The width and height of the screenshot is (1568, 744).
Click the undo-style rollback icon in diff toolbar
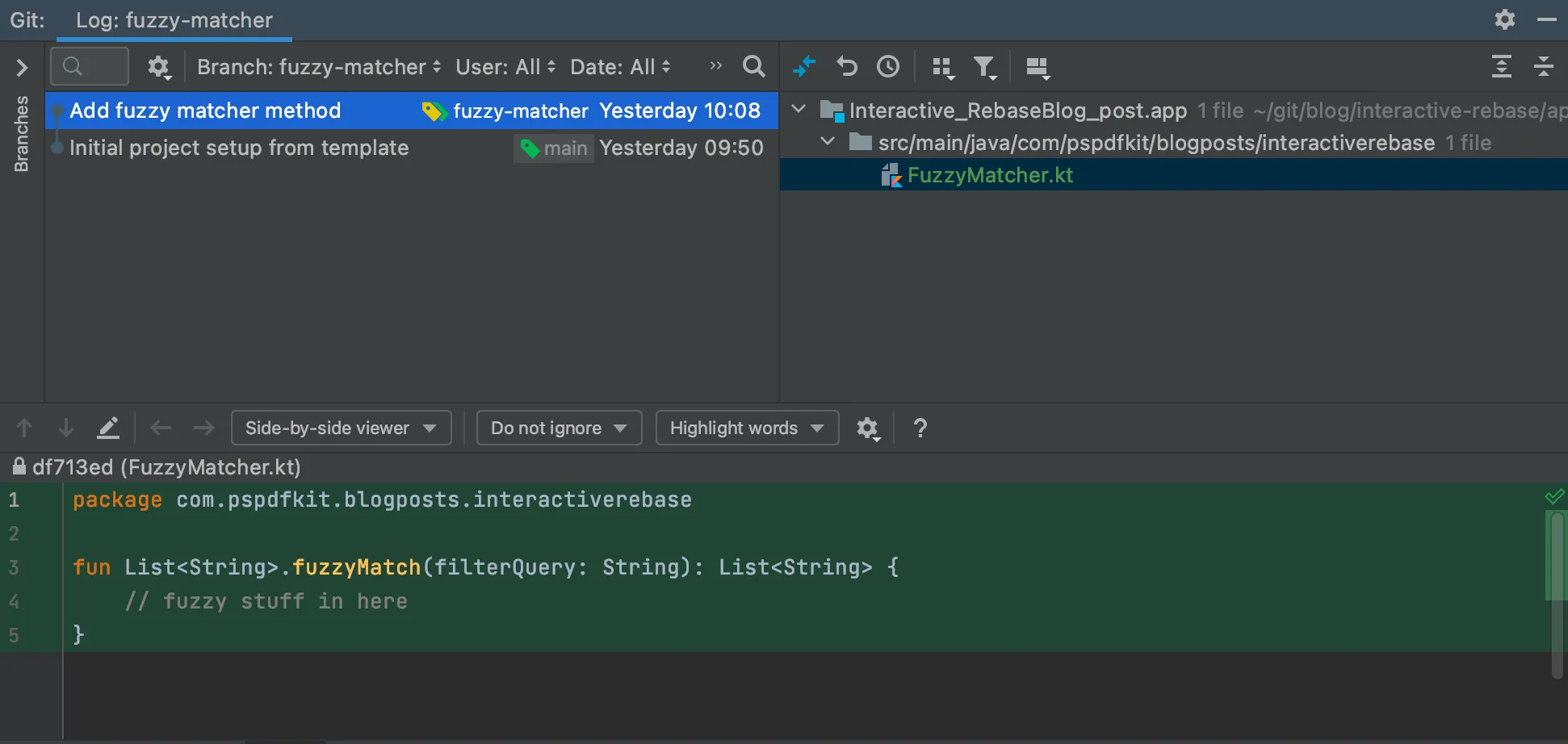pyautogui.click(x=847, y=67)
